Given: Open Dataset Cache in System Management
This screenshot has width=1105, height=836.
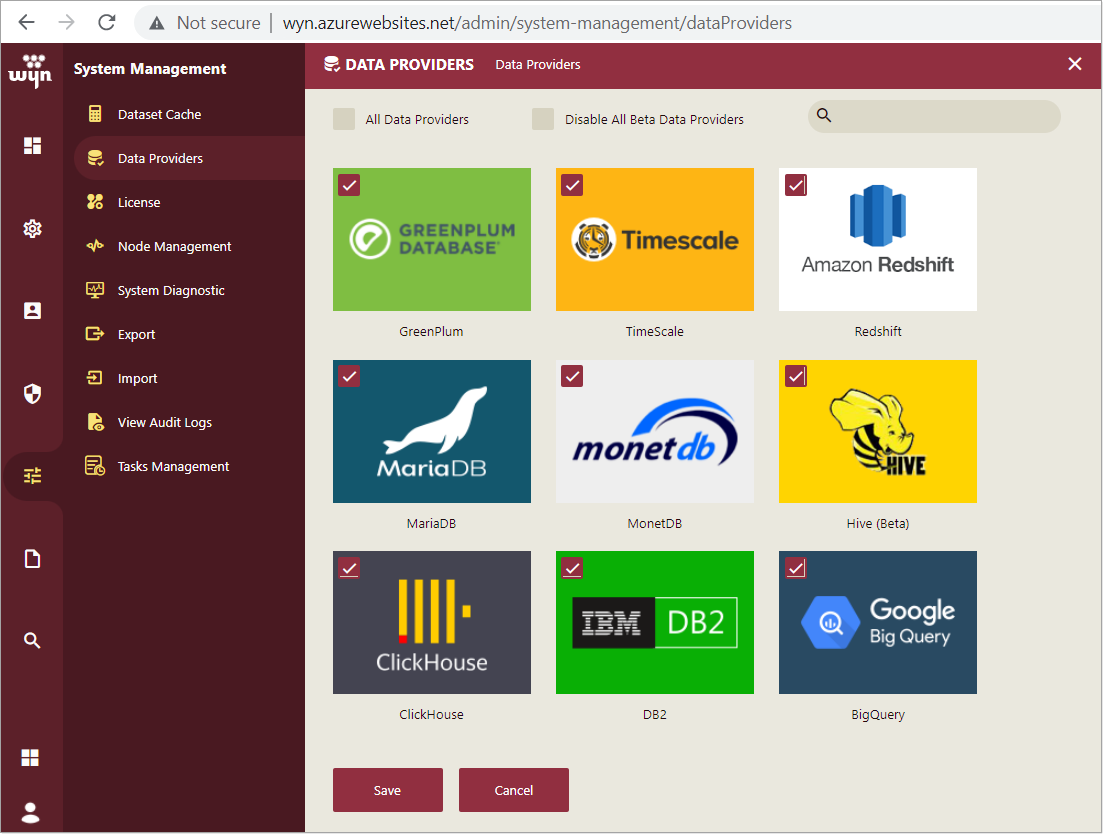Looking at the screenshot, I should click(159, 114).
